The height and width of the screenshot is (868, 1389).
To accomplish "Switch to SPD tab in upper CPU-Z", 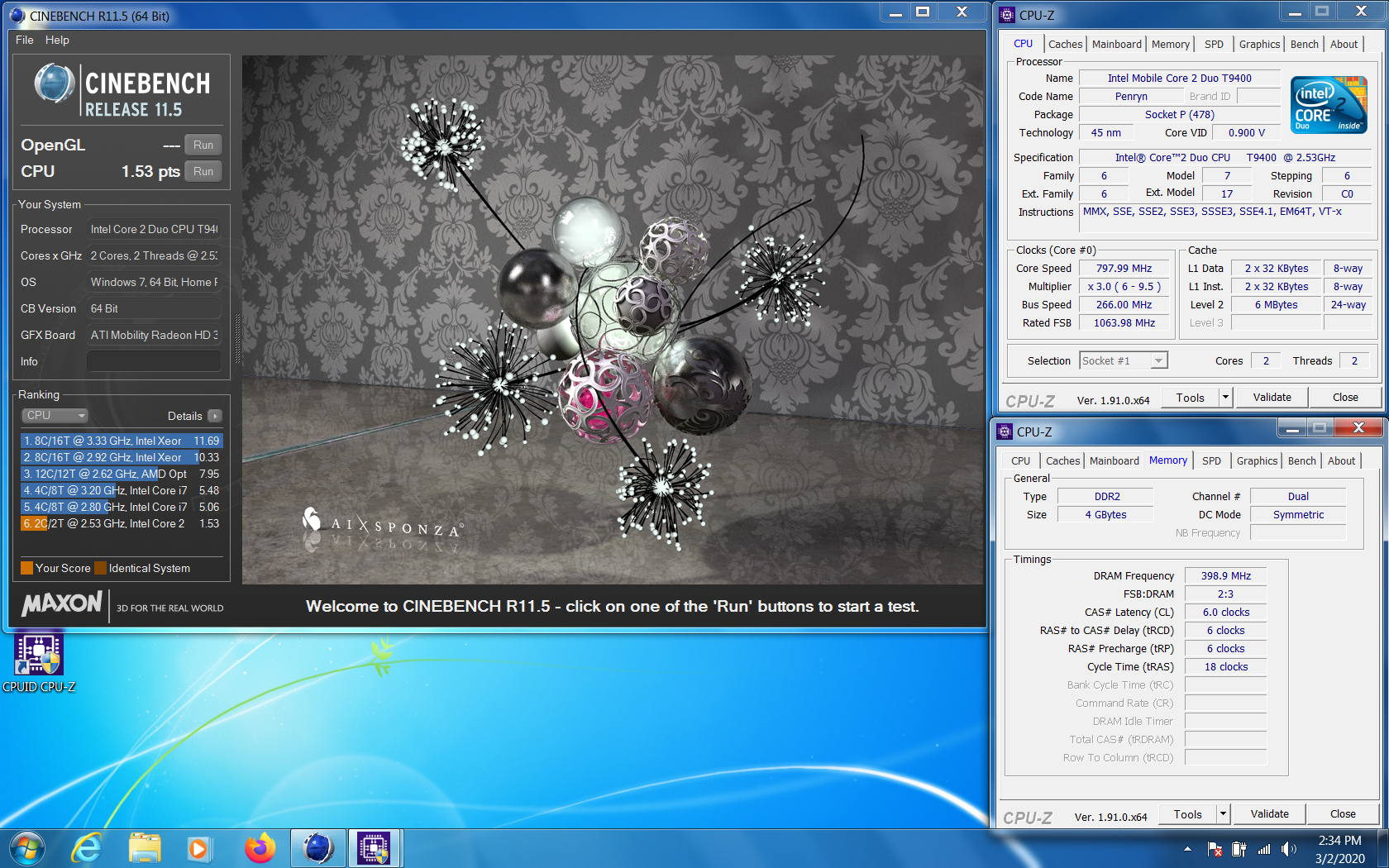I will coord(1214,45).
